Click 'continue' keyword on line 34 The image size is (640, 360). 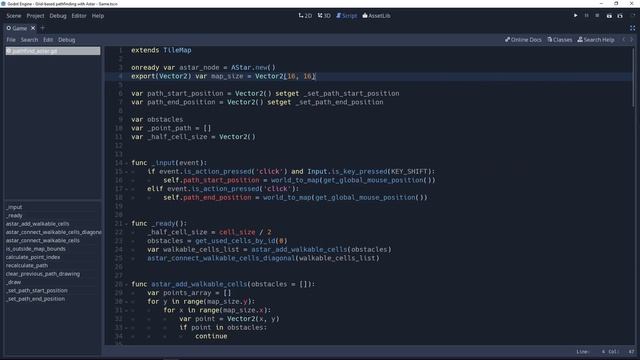(211, 336)
